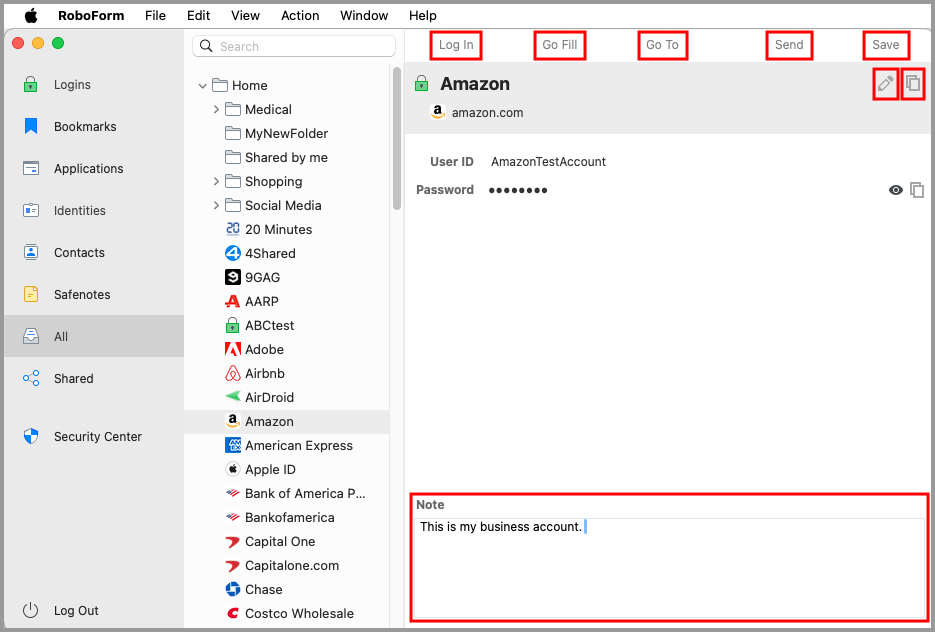
Task: Click the Safenotes note icon
Action: (x=30, y=294)
